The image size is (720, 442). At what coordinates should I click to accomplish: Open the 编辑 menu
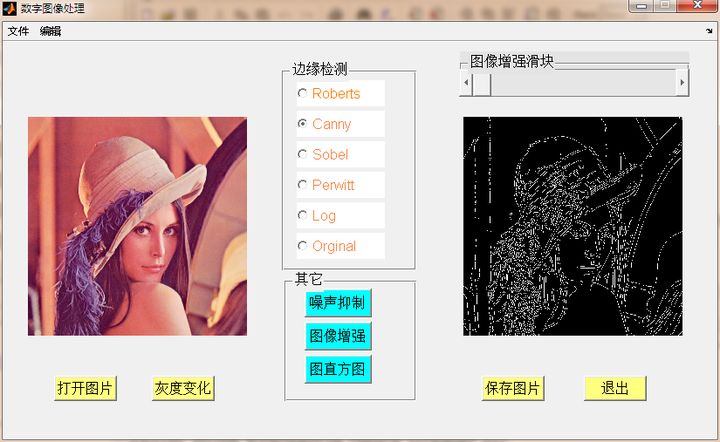(51, 31)
